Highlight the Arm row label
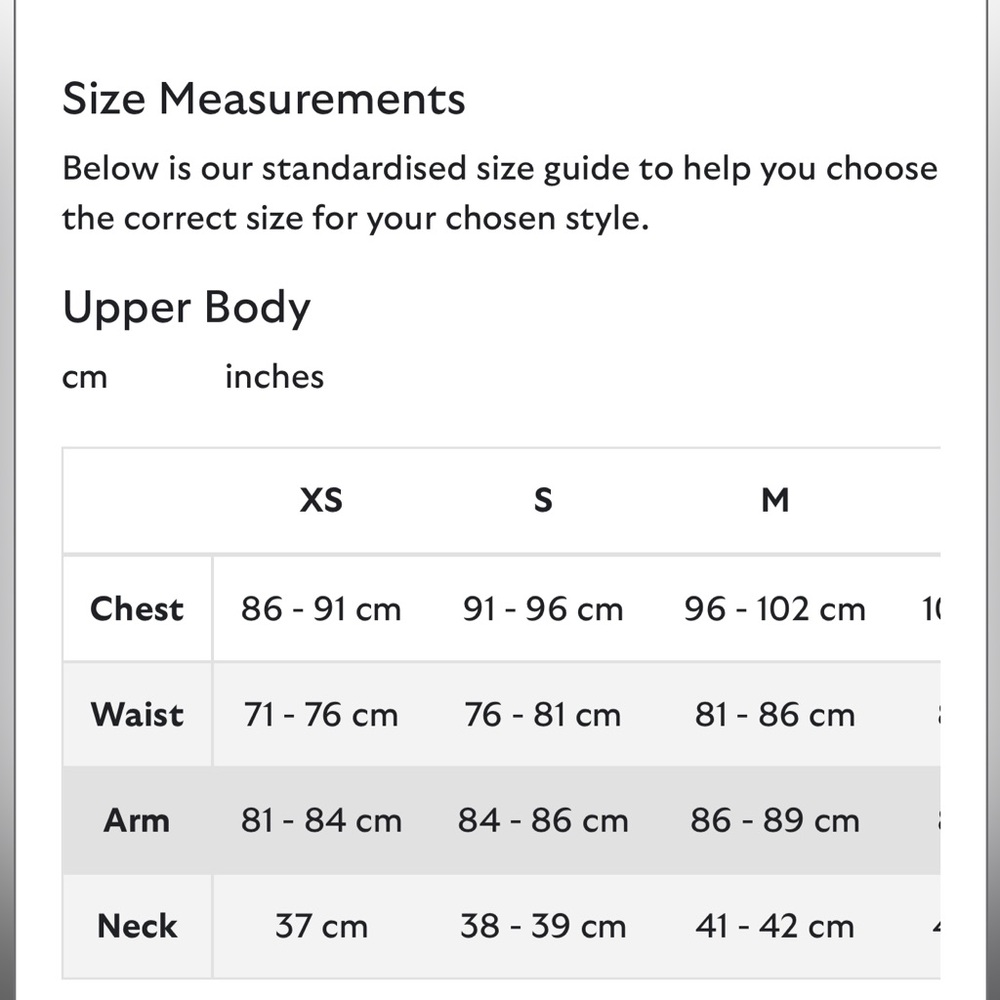This screenshot has height=1000, width=1000. (136, 820)
